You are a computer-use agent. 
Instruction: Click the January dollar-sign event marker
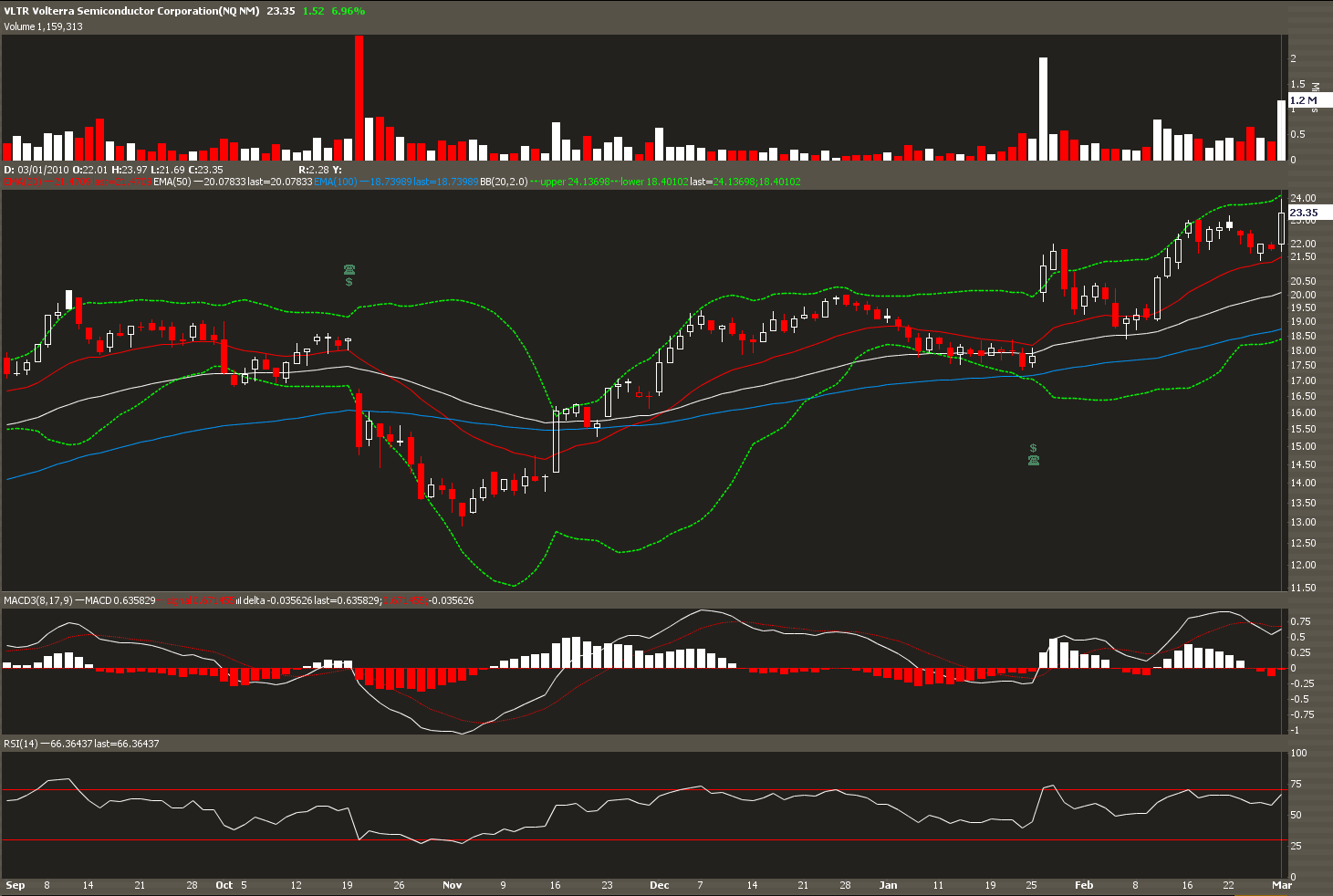[x=1033, y=448]
